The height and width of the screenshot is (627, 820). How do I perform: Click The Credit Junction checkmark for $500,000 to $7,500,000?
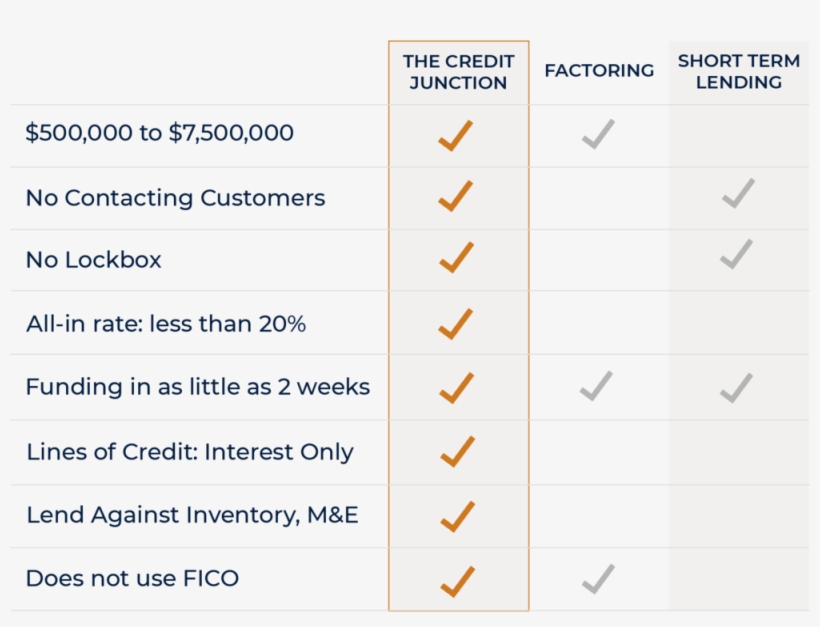coord(456,135)
